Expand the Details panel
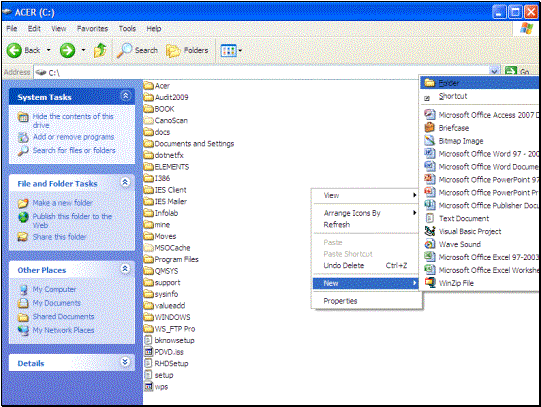The height and width of the screenshot is (407, 541). (x=126, y=361)
